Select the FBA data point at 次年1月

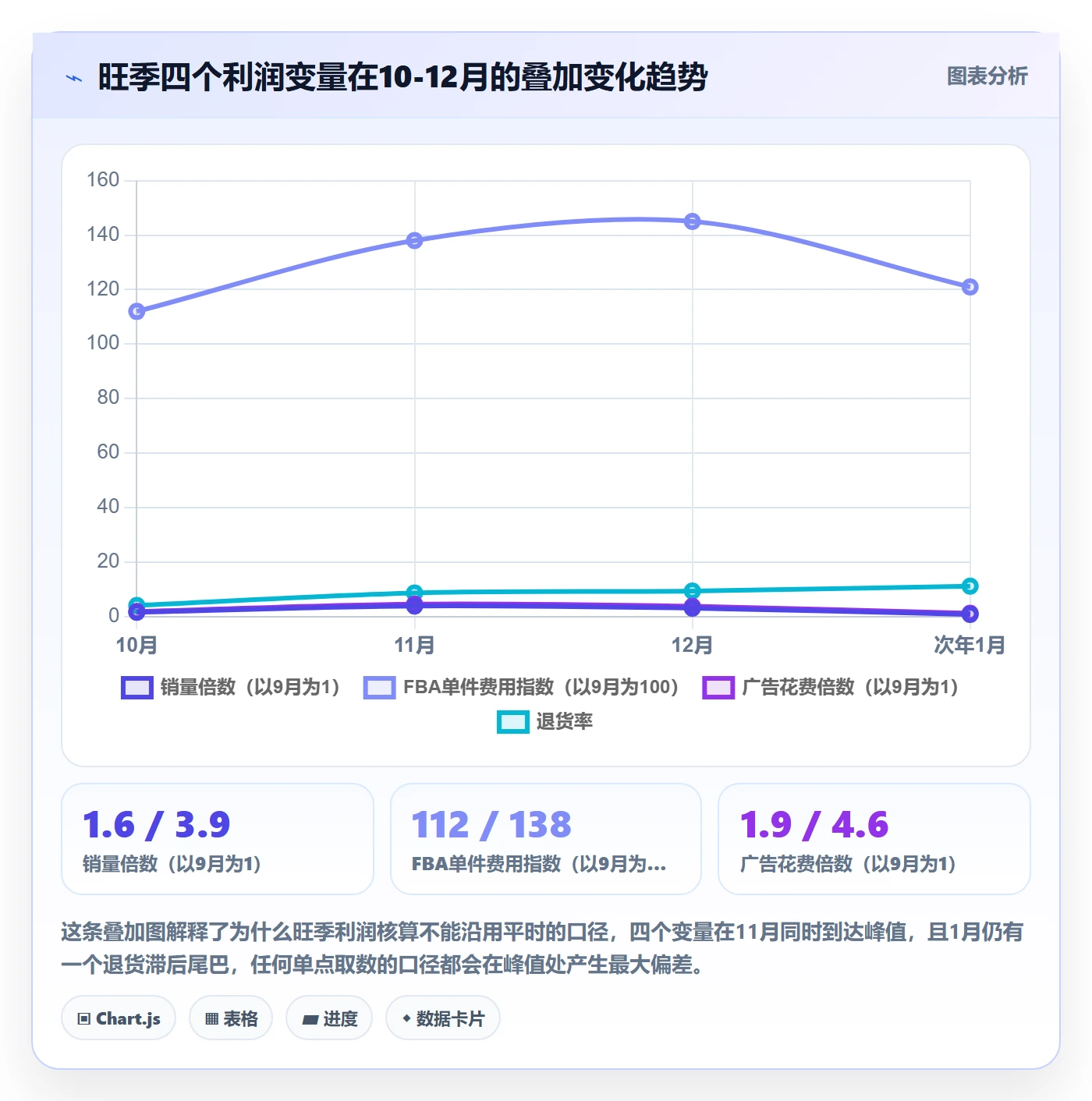click(x=970, y=287)
